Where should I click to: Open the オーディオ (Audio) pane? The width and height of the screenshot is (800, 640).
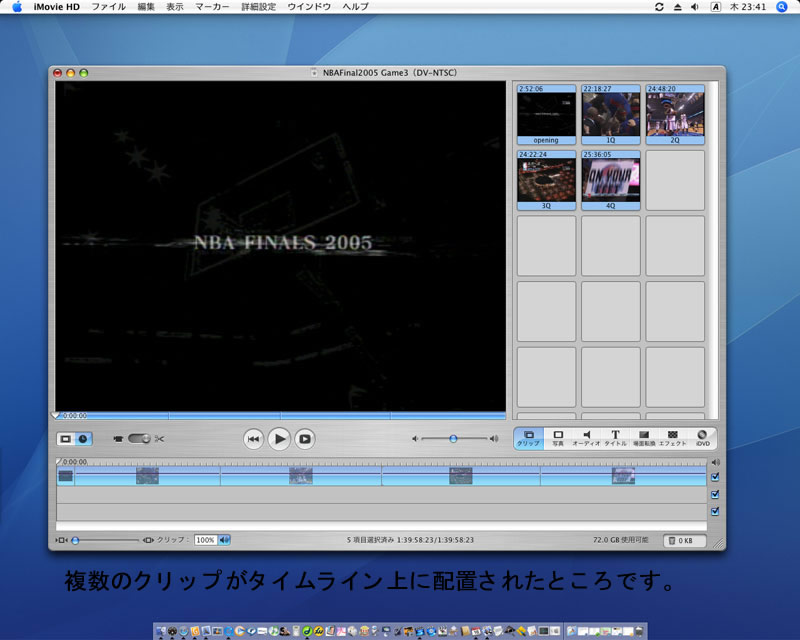586,438
